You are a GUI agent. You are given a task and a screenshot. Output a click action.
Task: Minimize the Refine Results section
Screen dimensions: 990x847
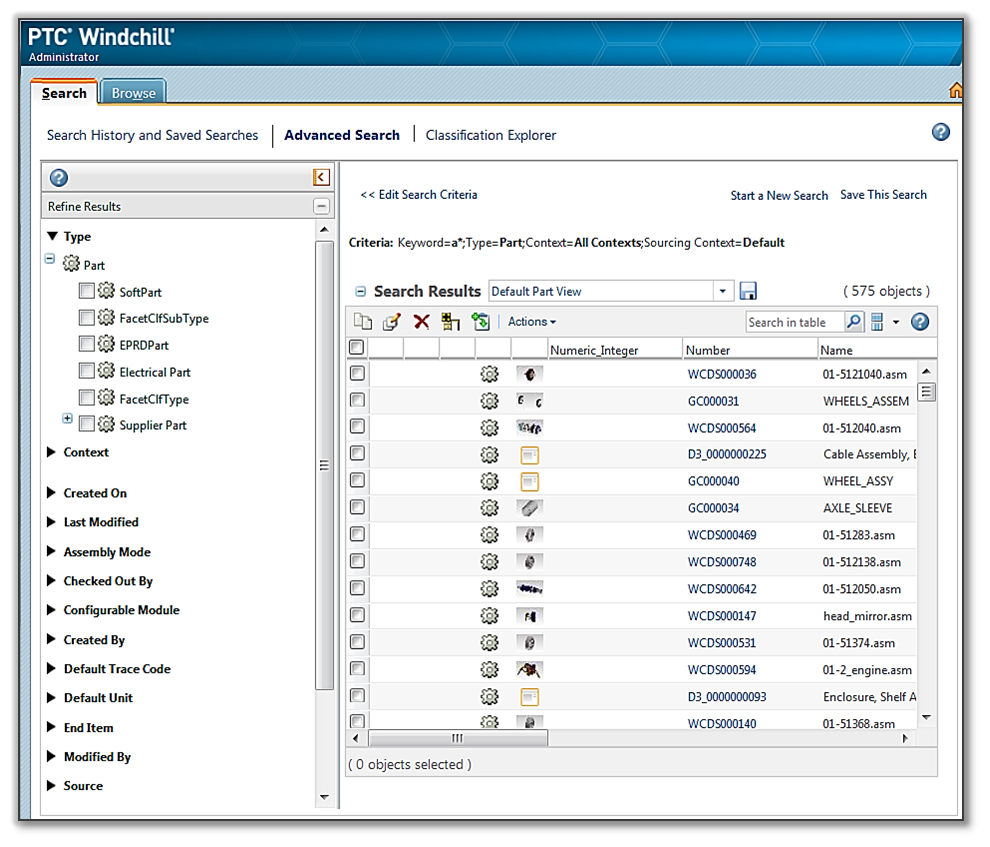(321, 206)
